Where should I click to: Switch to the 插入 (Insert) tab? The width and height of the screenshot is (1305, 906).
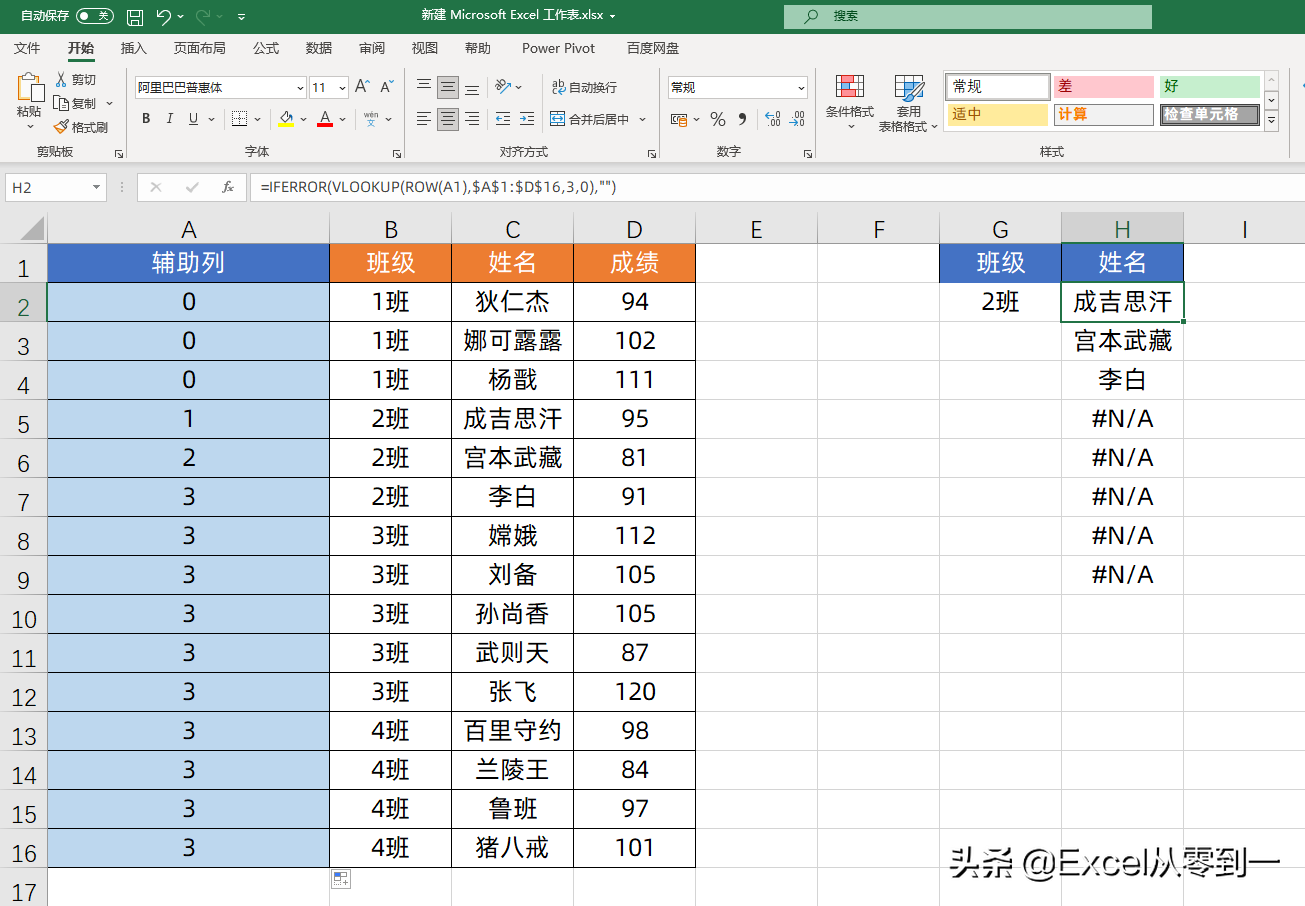133,48
